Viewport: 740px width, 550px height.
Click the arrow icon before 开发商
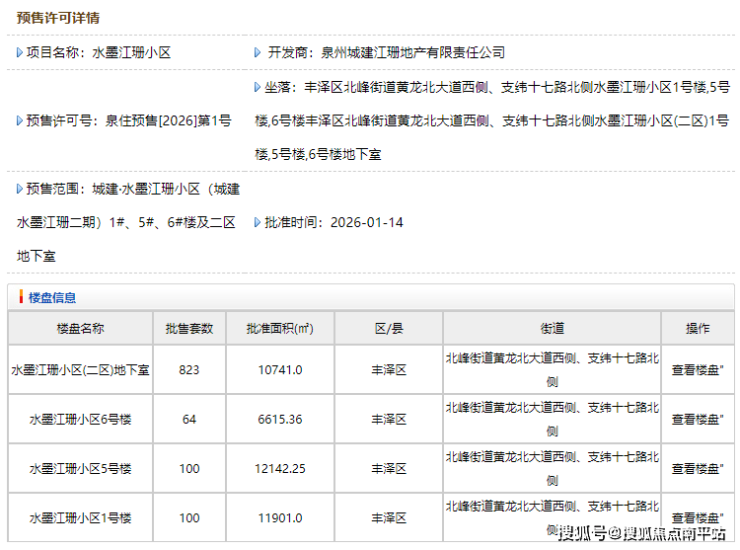[x=258, y=52]
